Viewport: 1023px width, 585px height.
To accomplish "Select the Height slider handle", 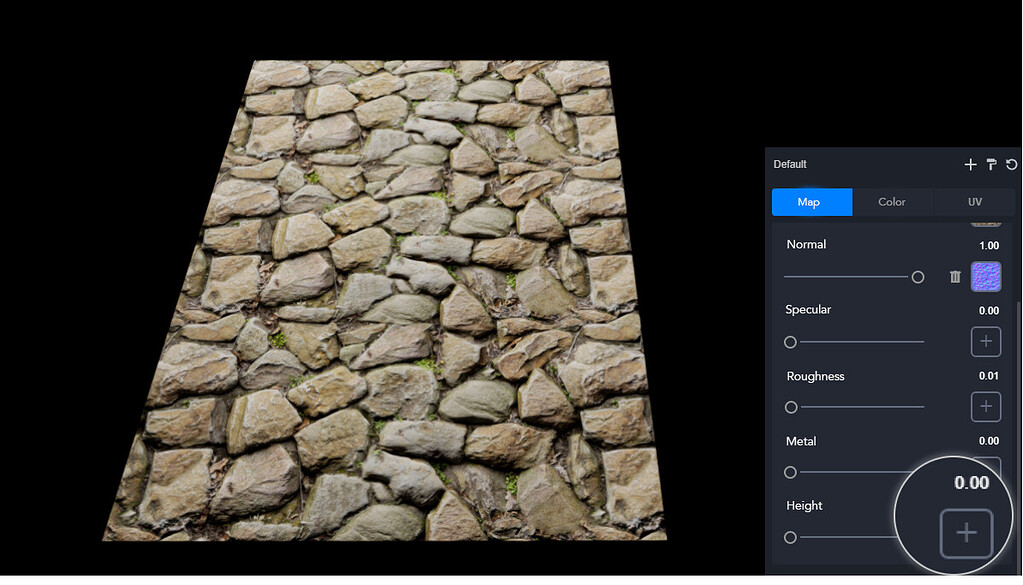I will pos(790,537).
